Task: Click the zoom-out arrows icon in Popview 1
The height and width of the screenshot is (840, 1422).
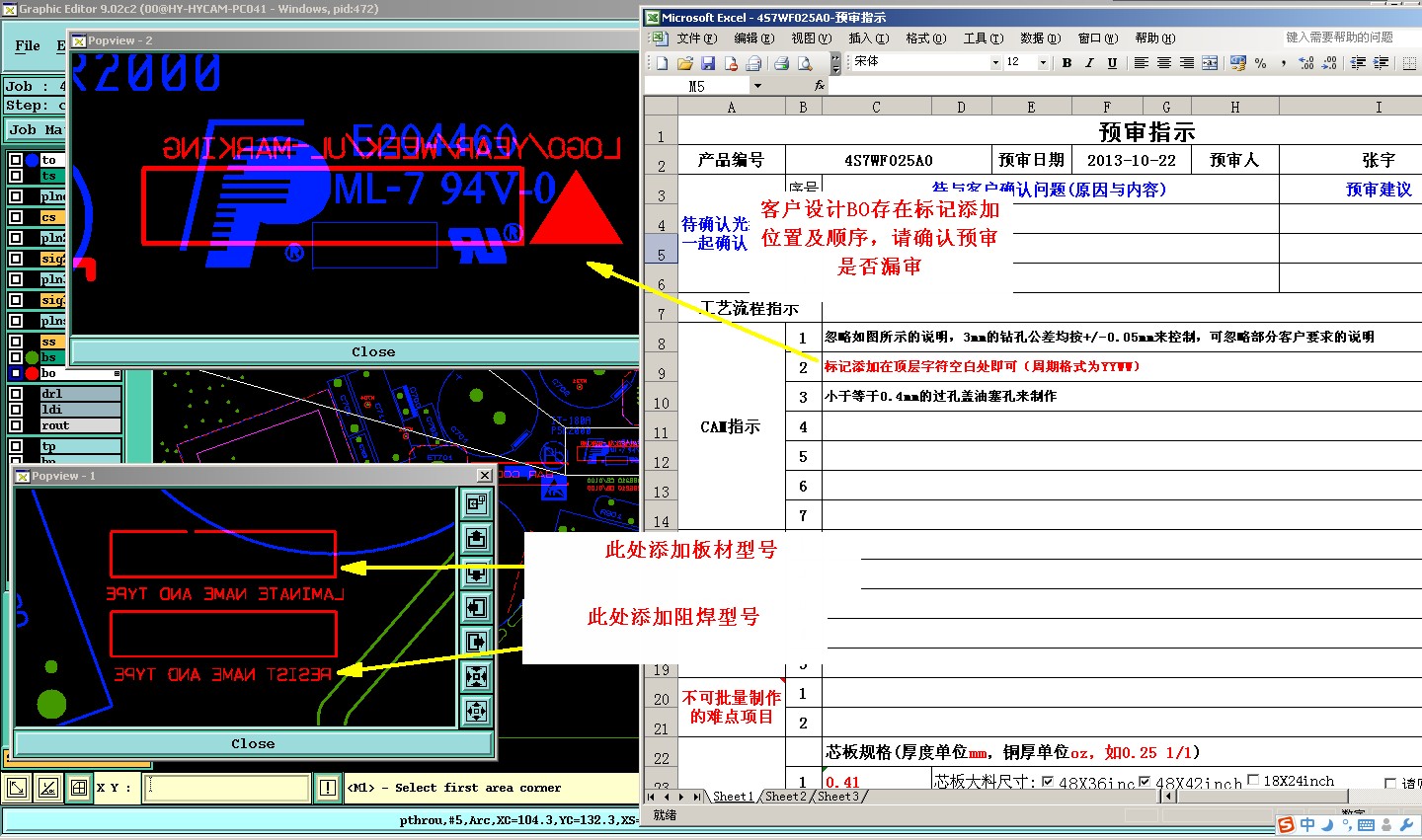Action: pyautogui.click(x=476, y=711)
